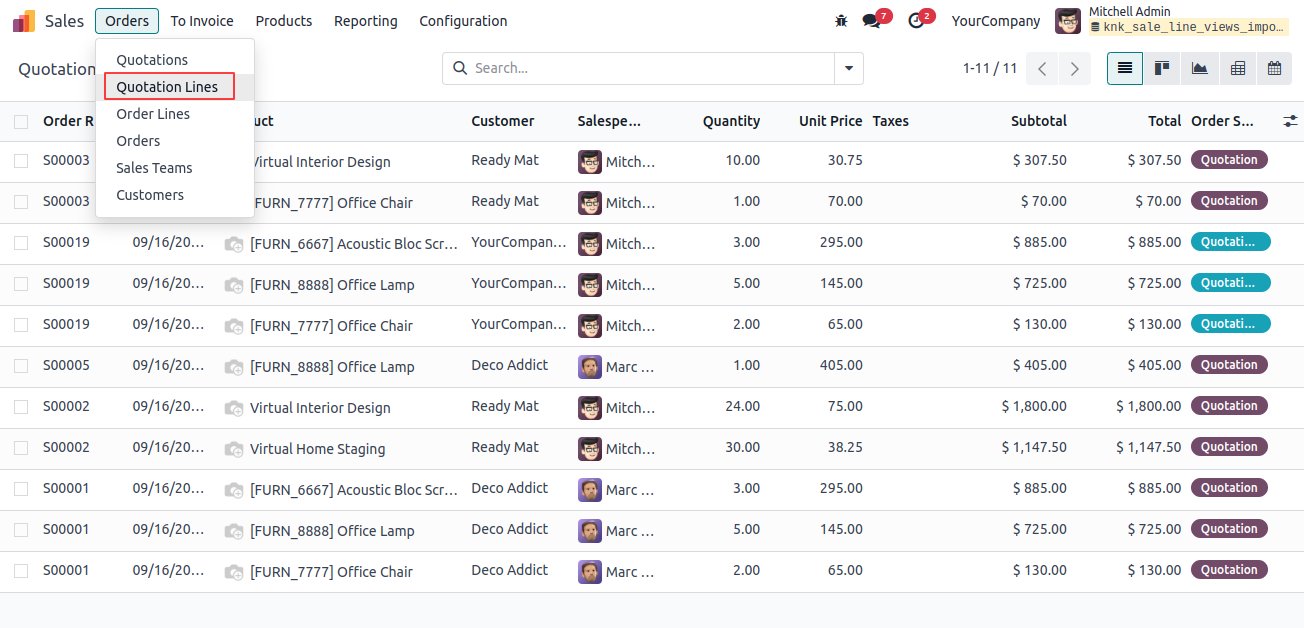Click teal Quotation status badge for S00019 Office Lamp
Screen dimensions: 1304x628
point(1230,283)
